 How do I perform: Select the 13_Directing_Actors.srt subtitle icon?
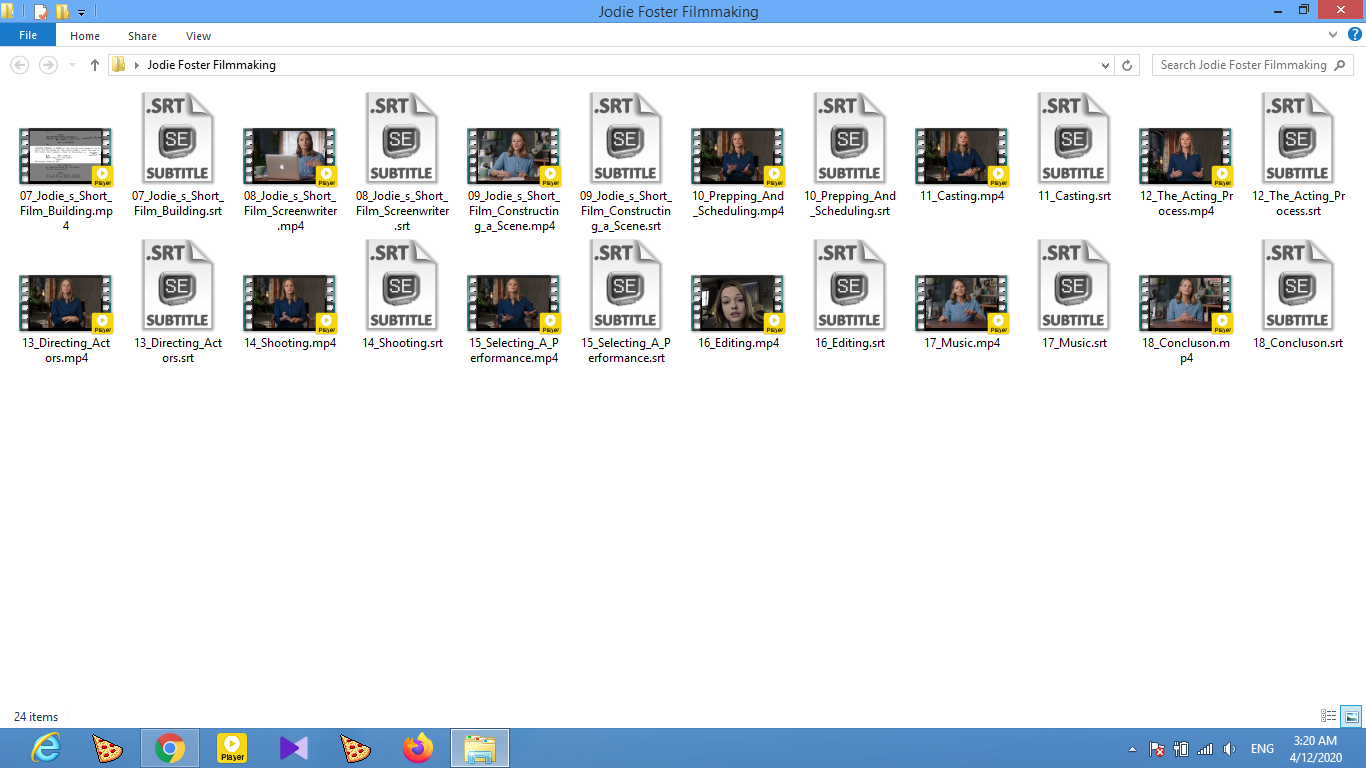tap(178, 287)
